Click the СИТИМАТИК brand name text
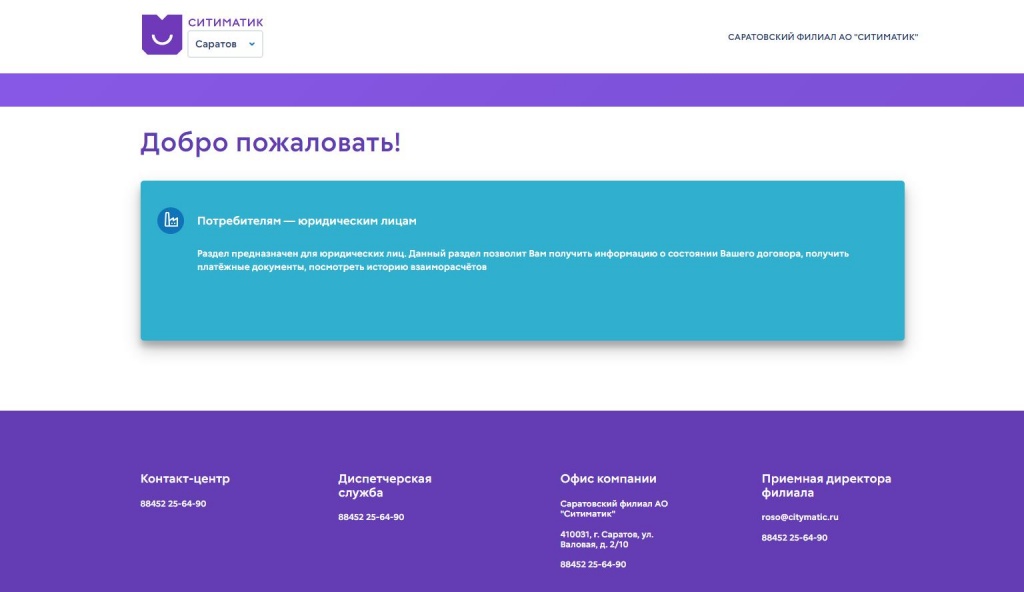This screenshot has height=592, width=1024. [225, 22]
